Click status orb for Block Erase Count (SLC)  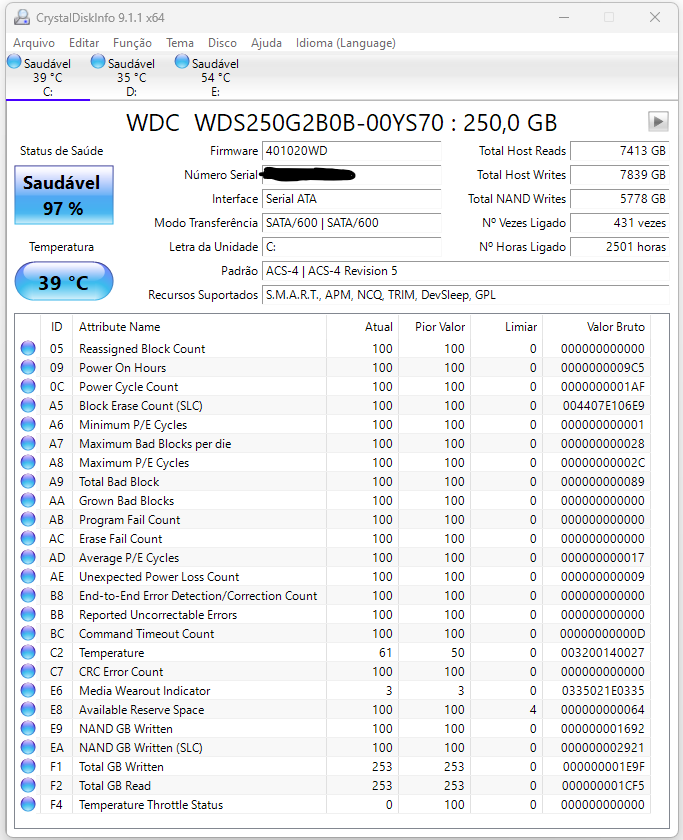(x=28, y=405)
